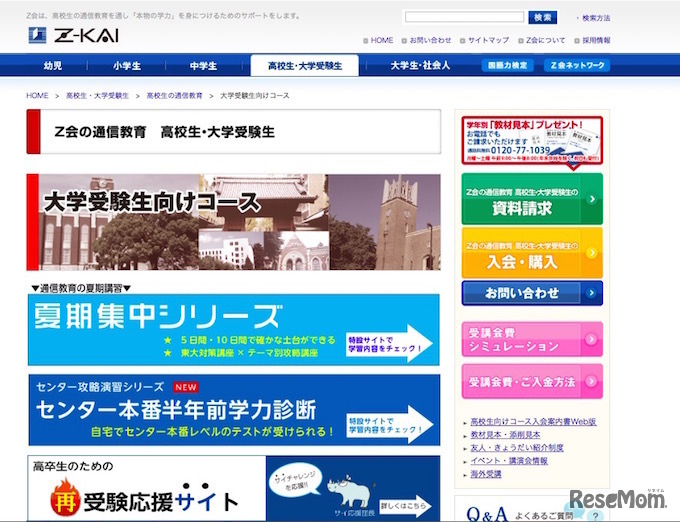Click the orange 入会・購入 button
This screenshot has width=680, height=522.
(532, 253)
